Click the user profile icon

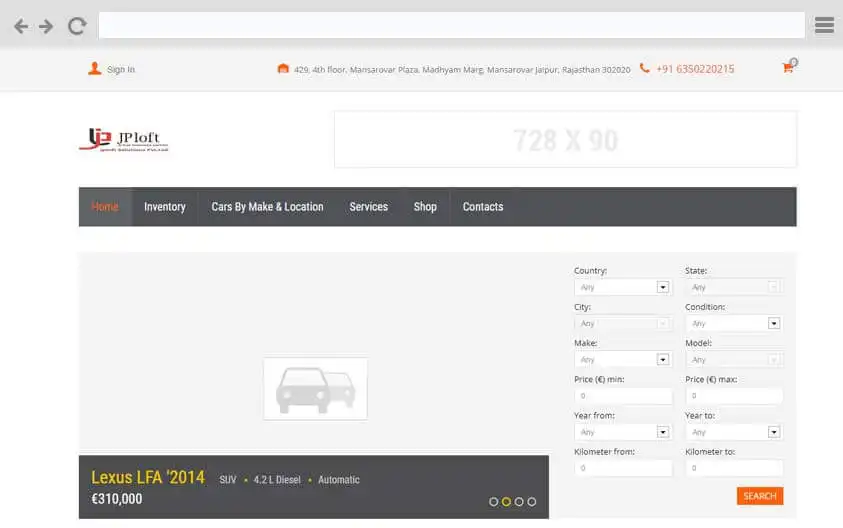click(x=94, y=69)
